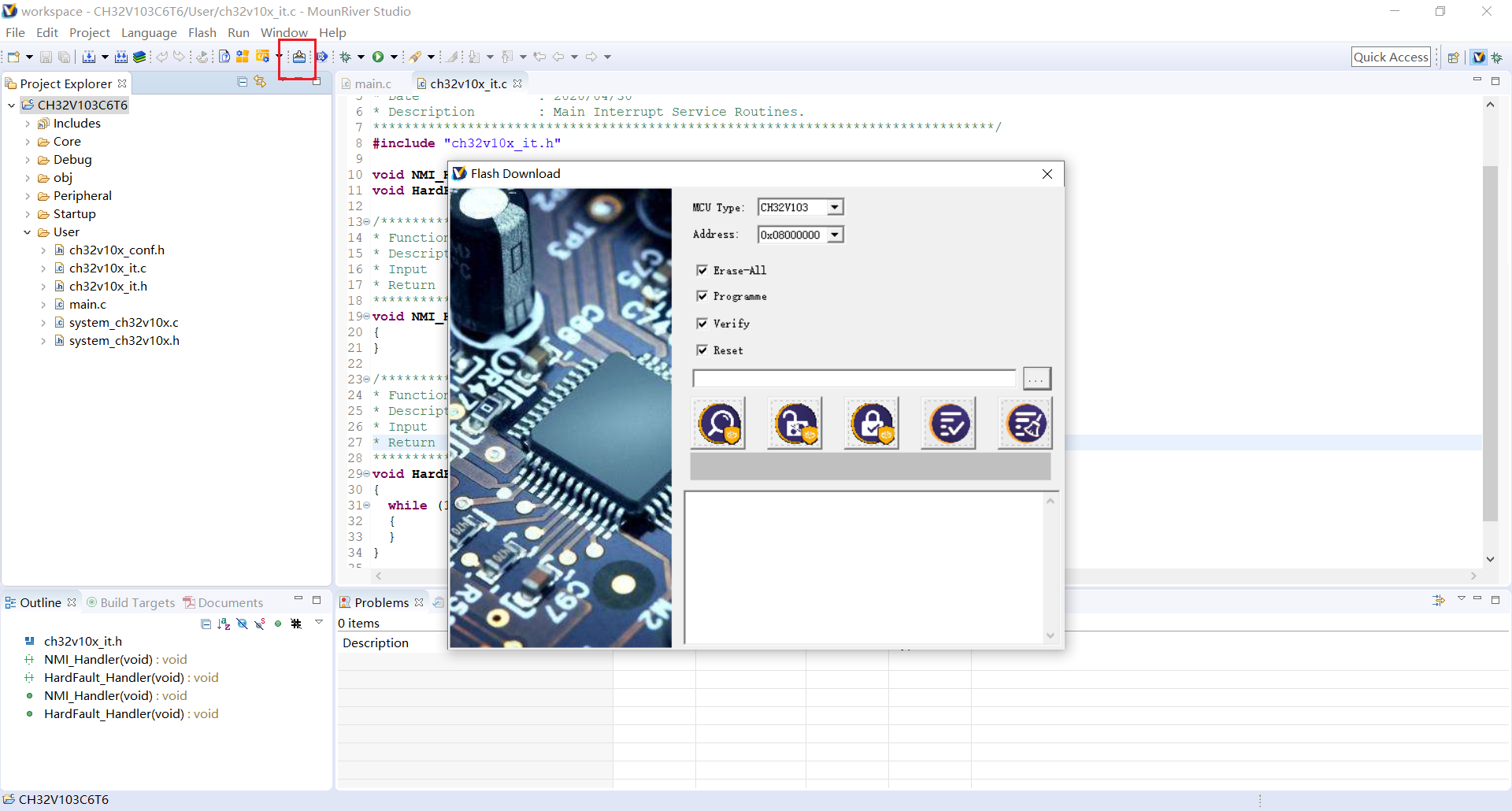Disable the Verify checkbox

coord(702,323)
